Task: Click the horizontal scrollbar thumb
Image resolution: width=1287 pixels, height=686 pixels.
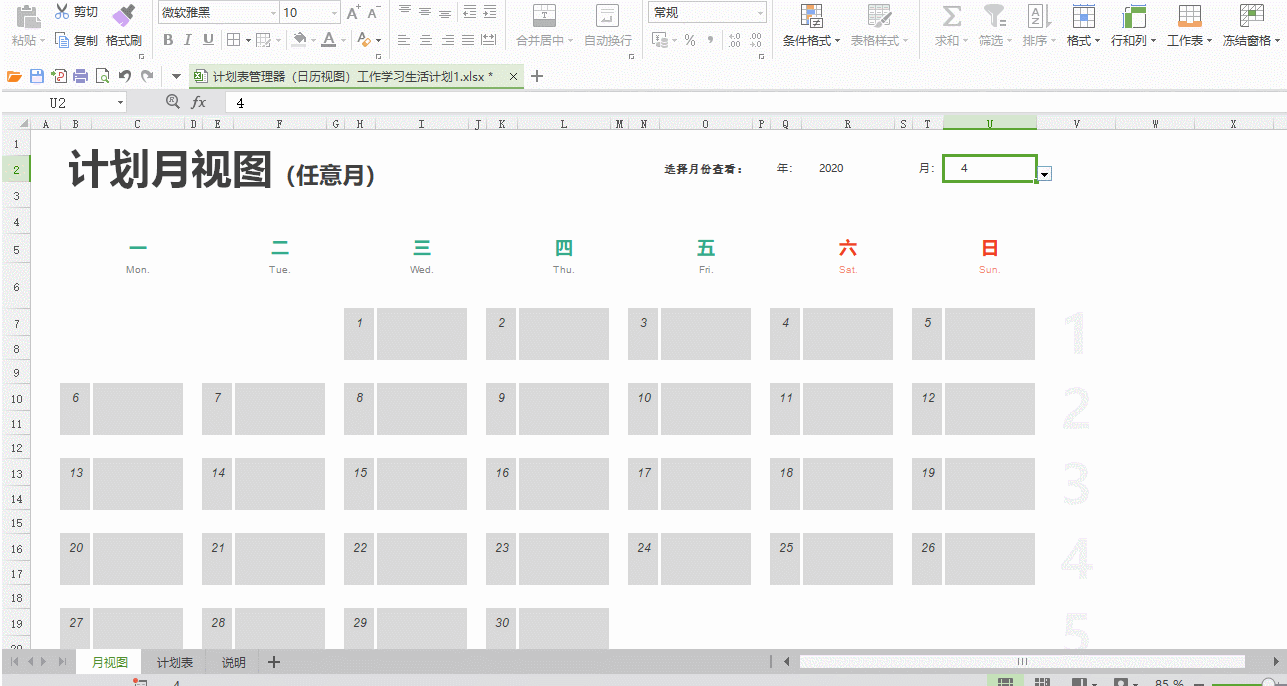Action: (x=1021, y=661)
